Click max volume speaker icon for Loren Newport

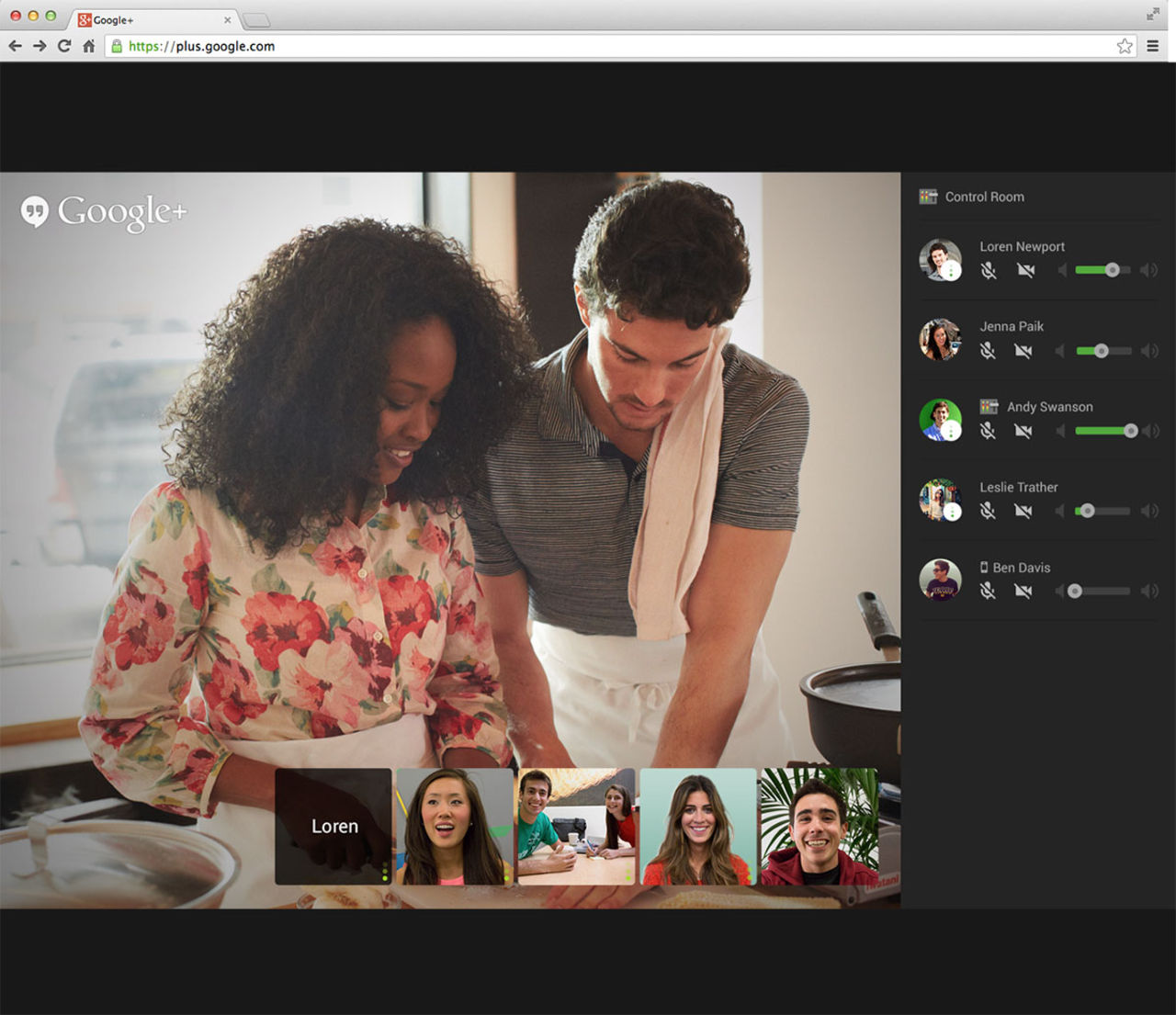point(1148,270)
